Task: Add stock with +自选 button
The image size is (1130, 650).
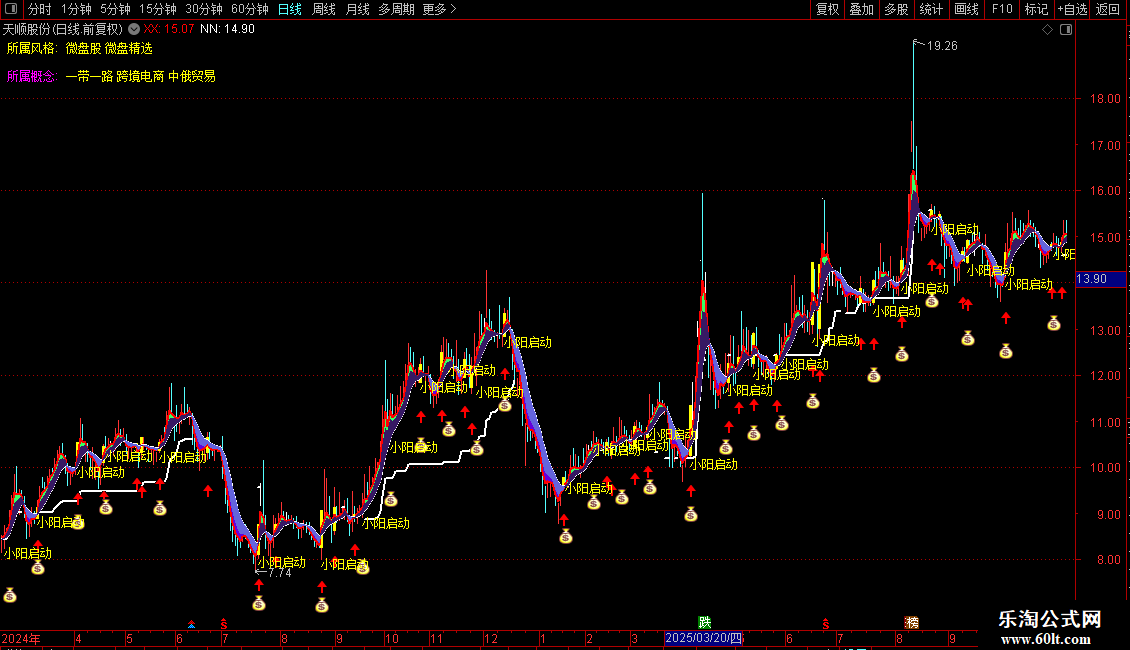Action: click(x=1072, y=9)
